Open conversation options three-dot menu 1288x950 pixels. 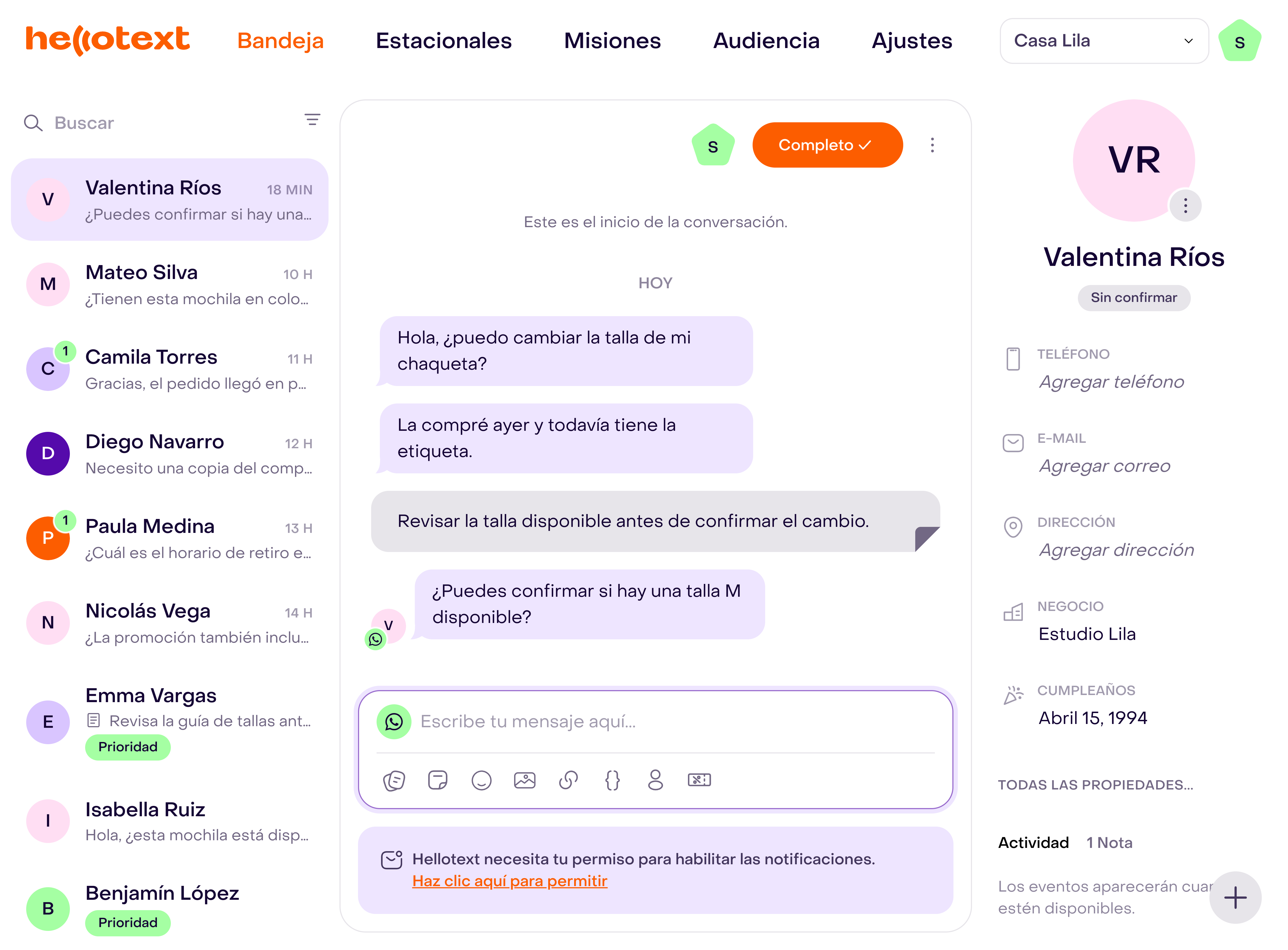click(933, 145)
